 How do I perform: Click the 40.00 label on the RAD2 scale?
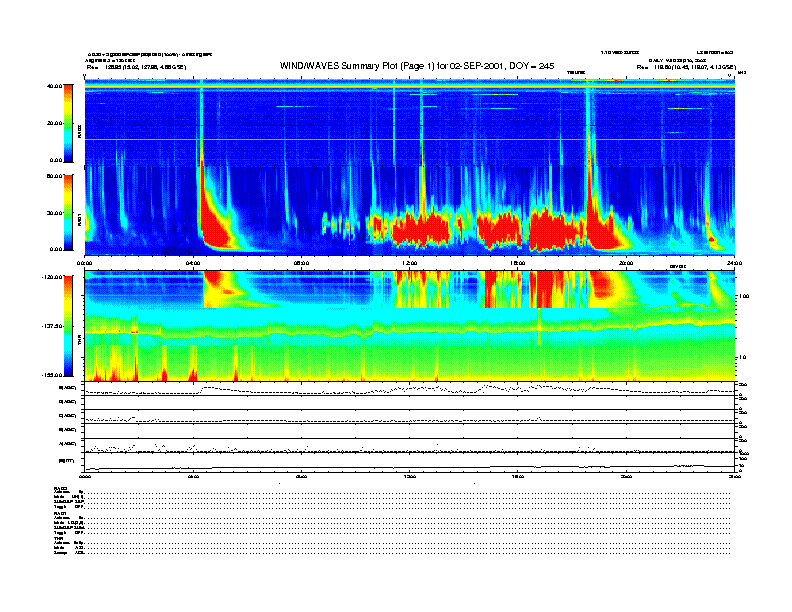click(54, 86)
